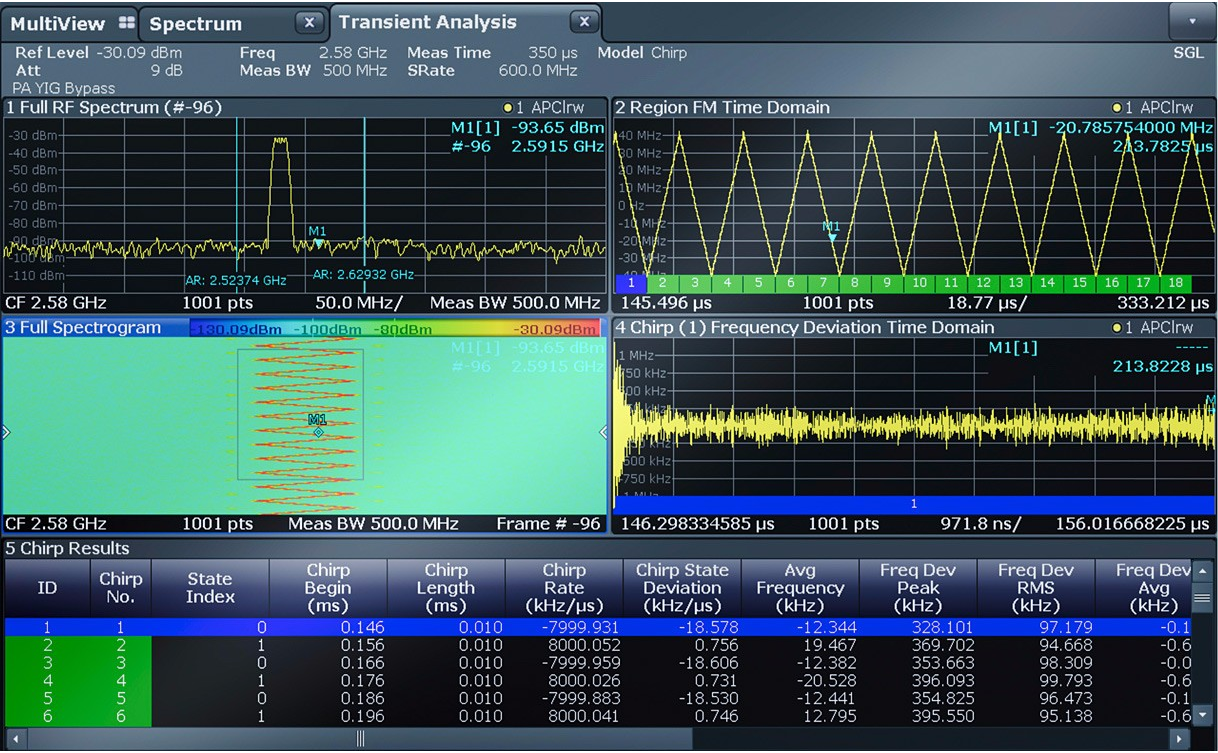Focus the Full Spectrogram window title
This screenshot has height=753, width=1218.
(83, 328)
